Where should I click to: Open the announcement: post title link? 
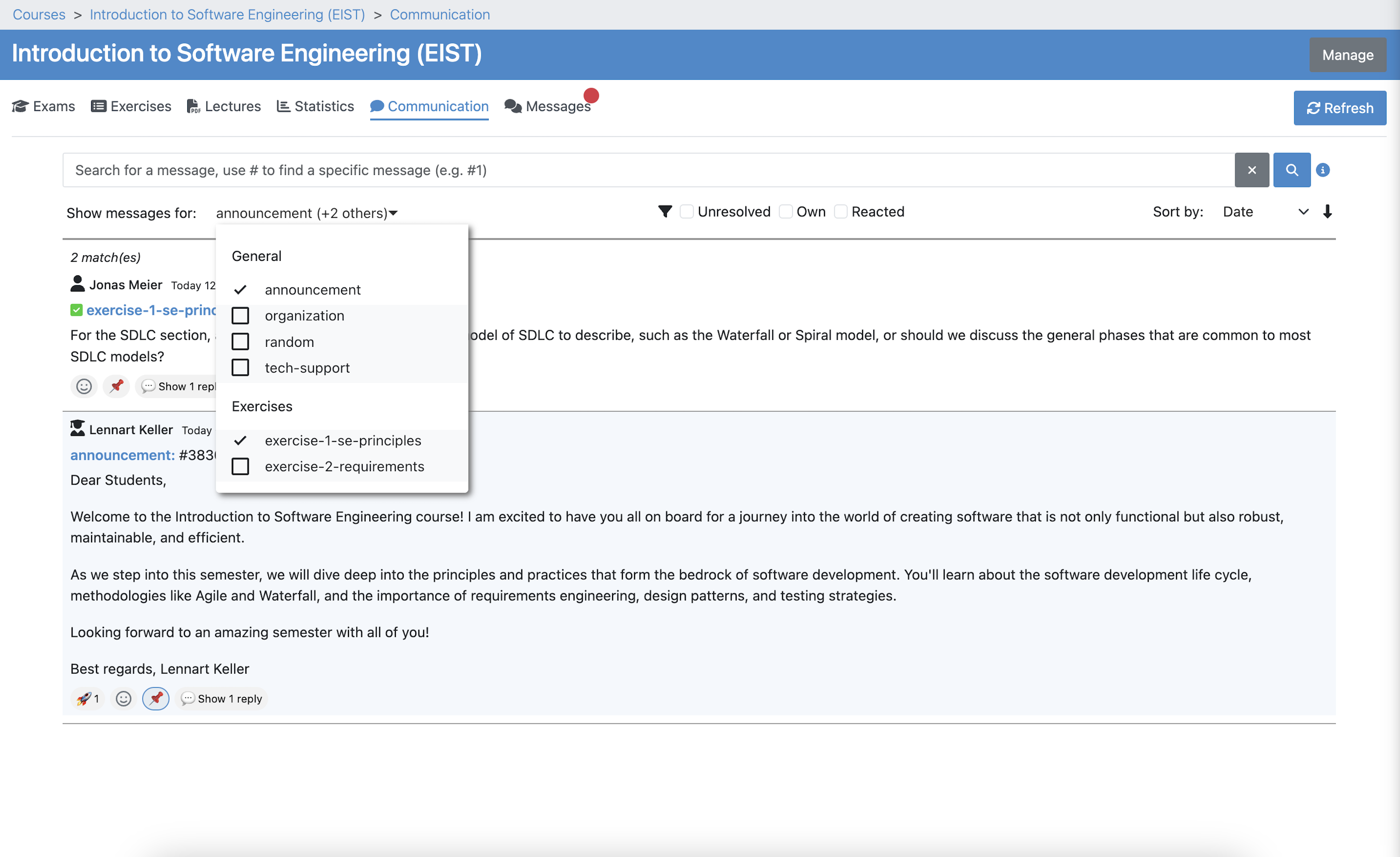pos(122,455)
